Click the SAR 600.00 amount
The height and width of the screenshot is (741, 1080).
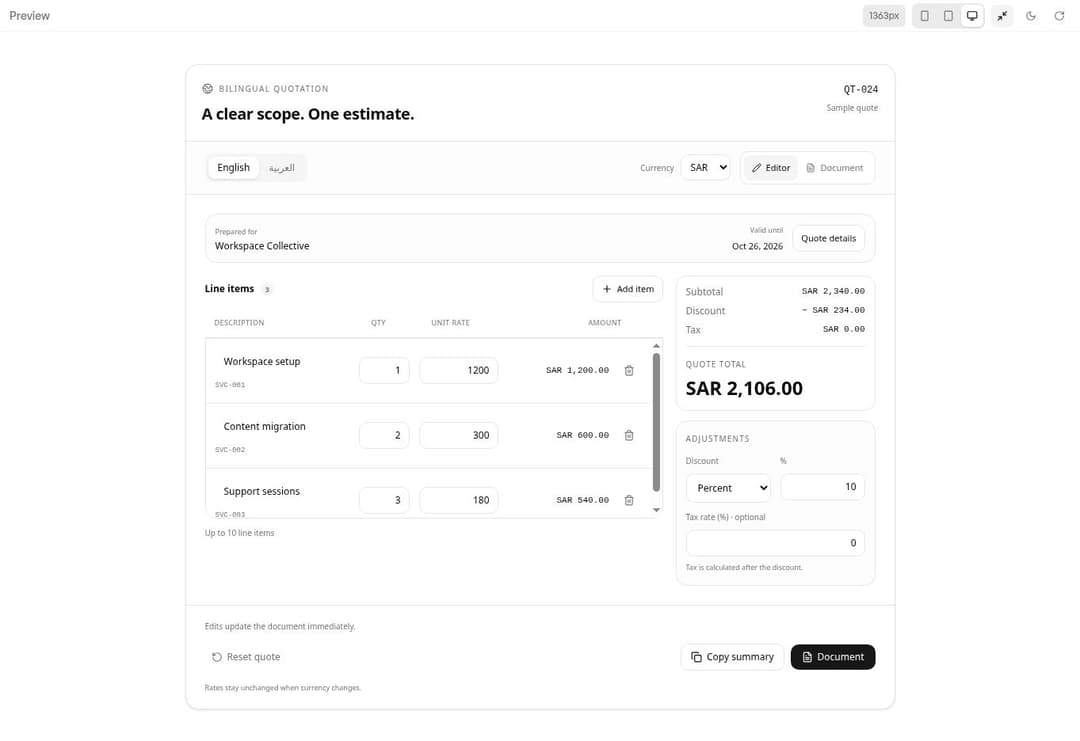pyautogui.click(x=583, y=435)
